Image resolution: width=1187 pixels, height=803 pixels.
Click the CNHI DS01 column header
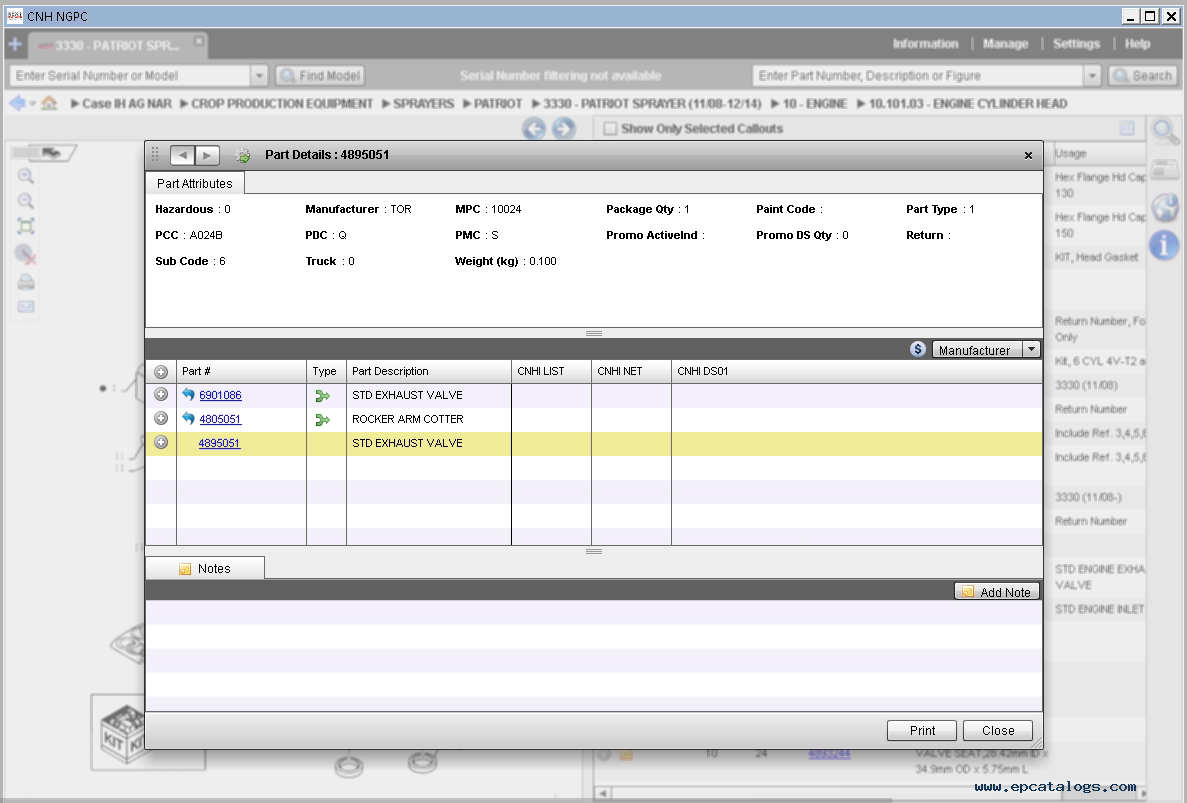point(856,372)
